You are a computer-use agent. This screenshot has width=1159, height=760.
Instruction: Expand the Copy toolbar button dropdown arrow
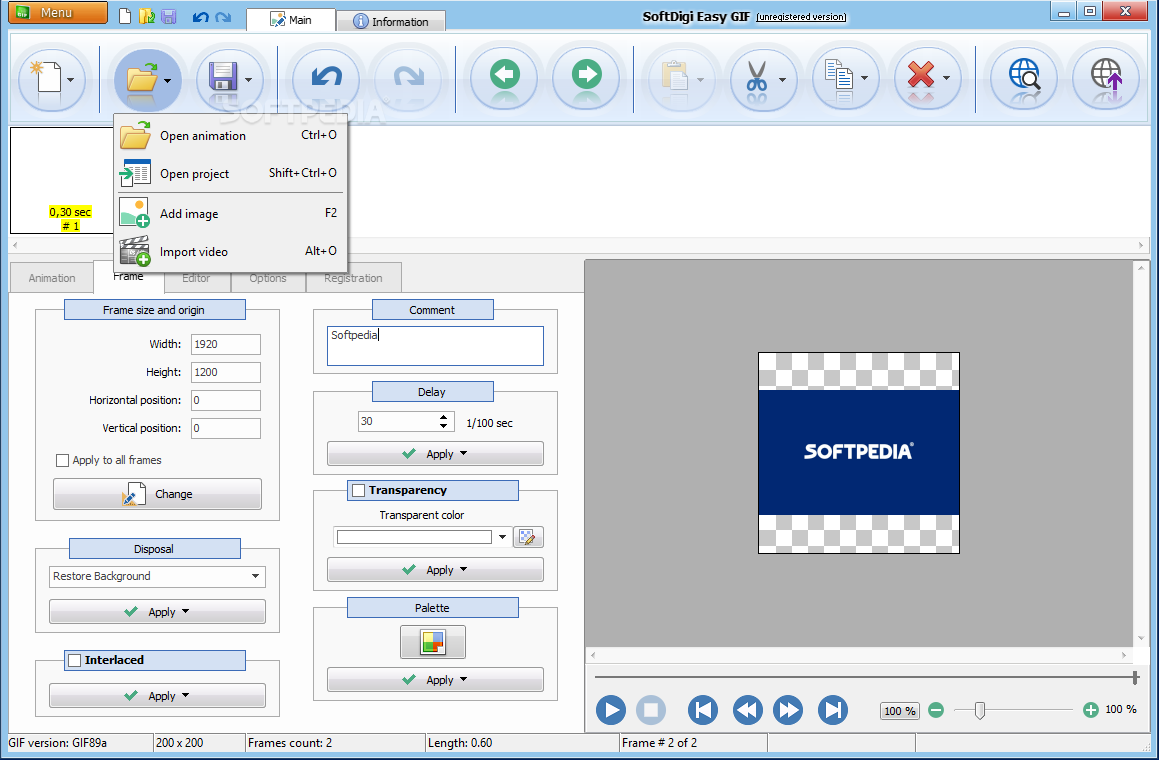(864, 78)
